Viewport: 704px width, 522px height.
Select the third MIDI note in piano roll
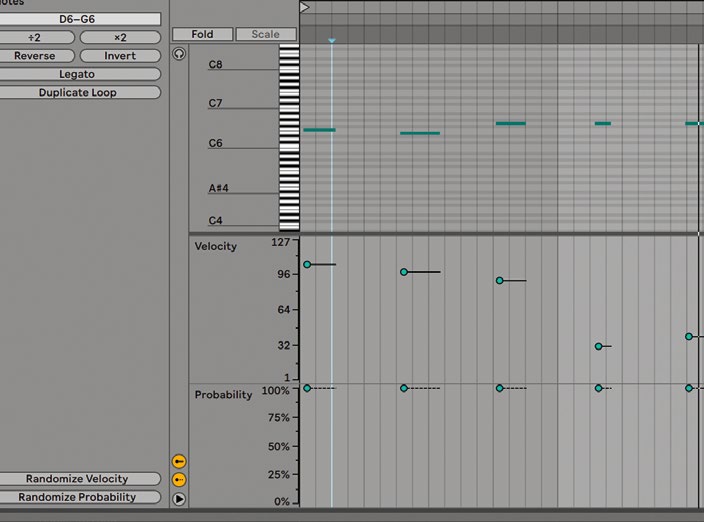510,123
